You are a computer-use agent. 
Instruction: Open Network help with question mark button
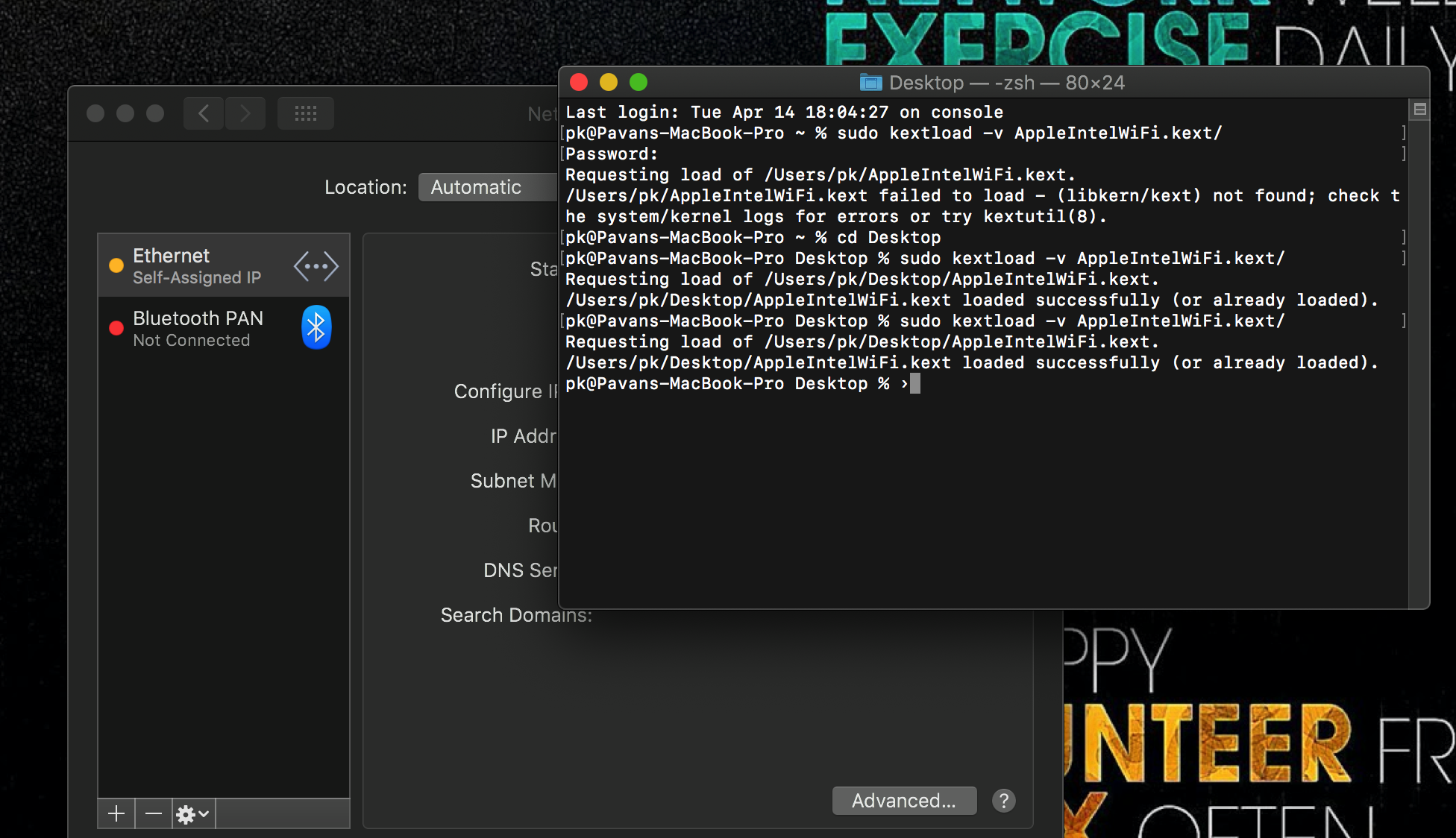(x=1004, y=801)
